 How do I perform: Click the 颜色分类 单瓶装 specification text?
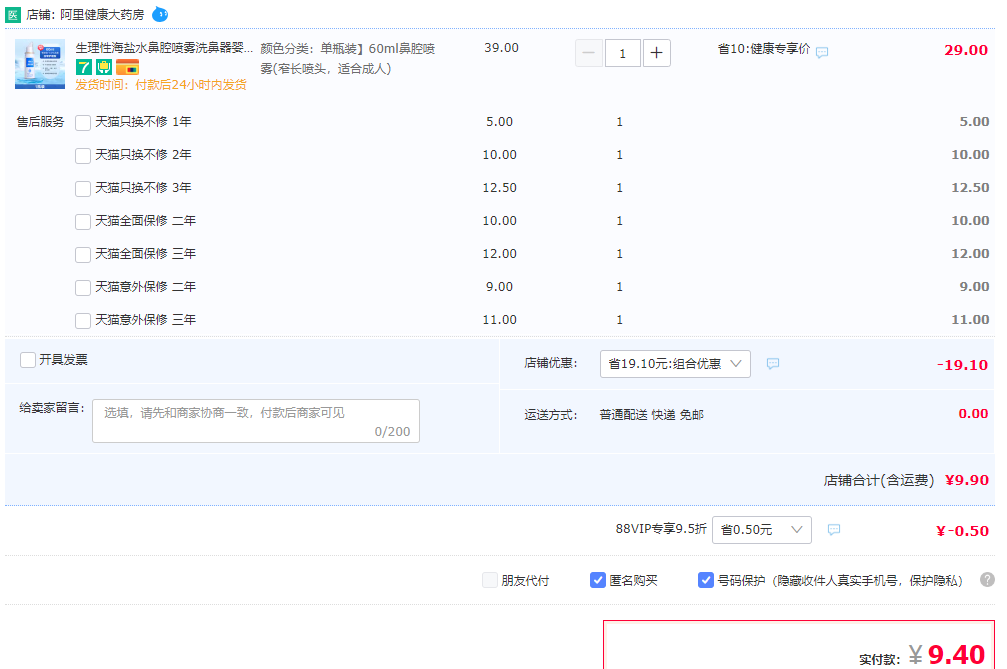(x=348, y=58)
